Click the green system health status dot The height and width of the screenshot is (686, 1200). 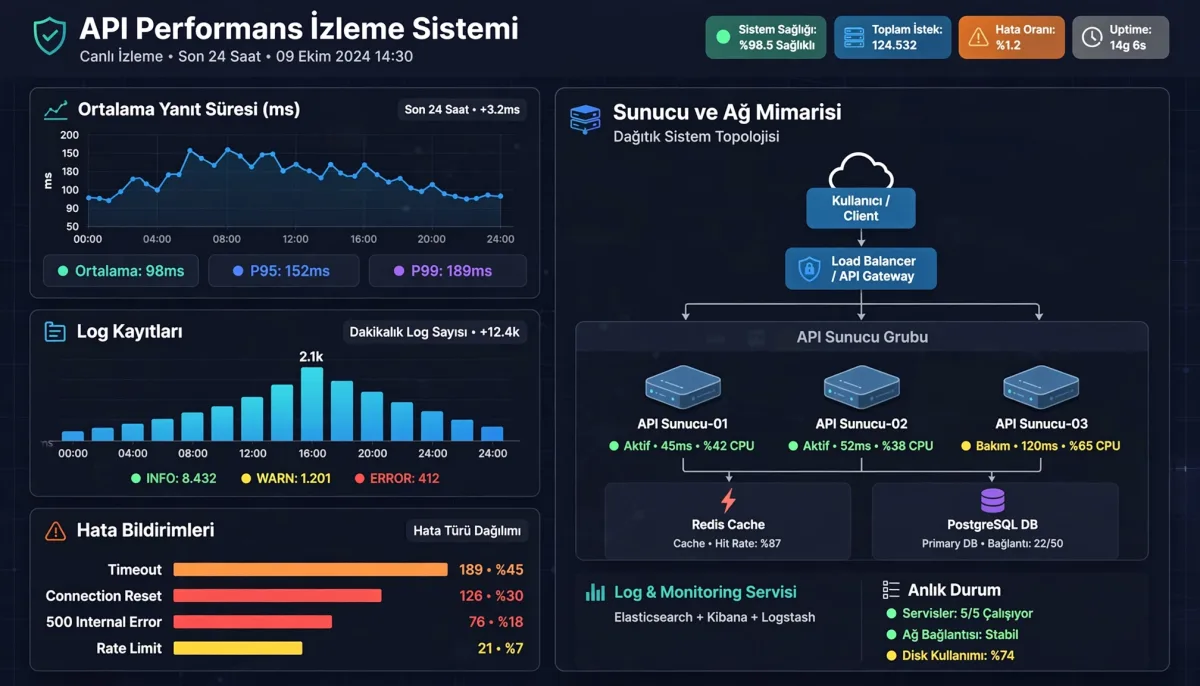coord(723,38)
